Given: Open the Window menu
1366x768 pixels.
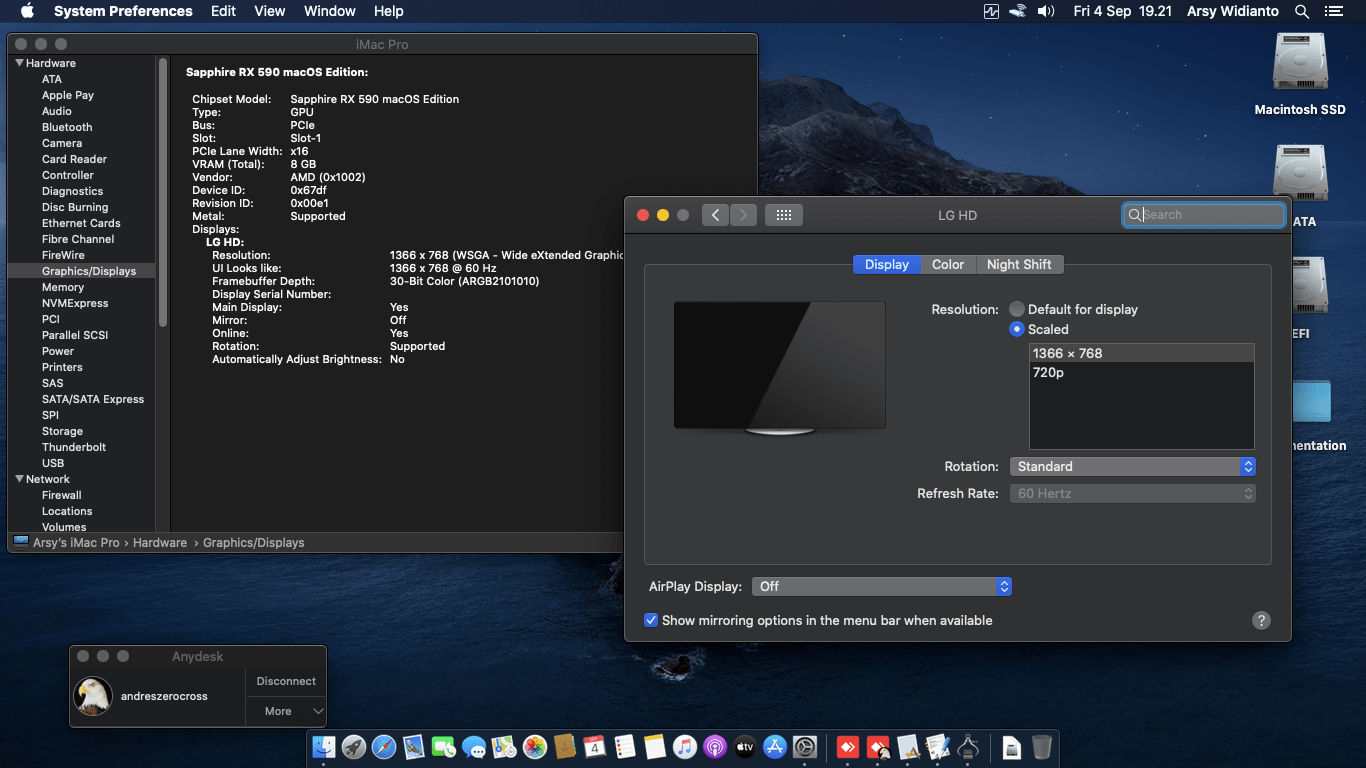Looking at the screenshot, I should coord(329,12).
